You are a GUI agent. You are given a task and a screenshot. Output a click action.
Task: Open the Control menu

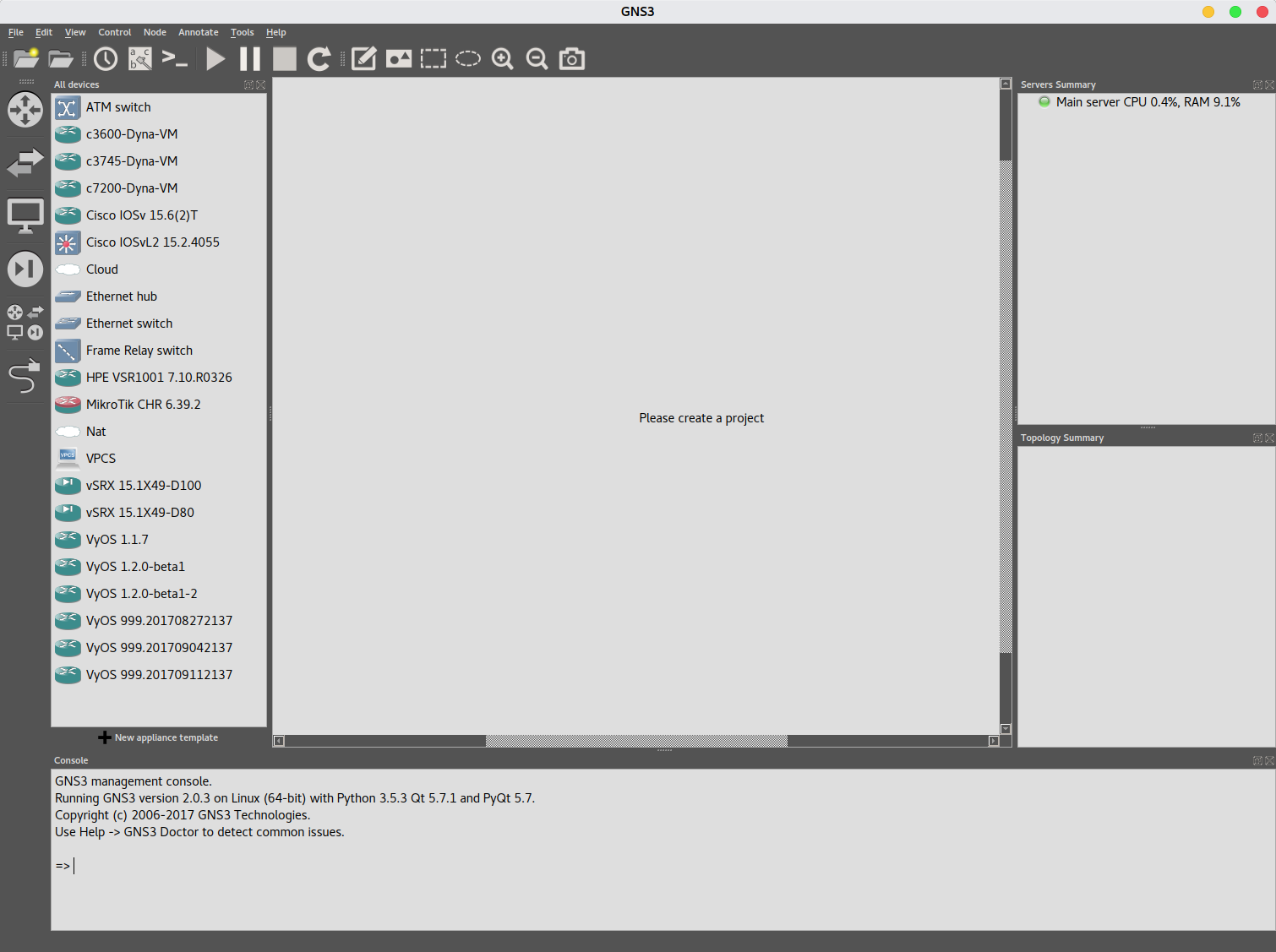115,32
